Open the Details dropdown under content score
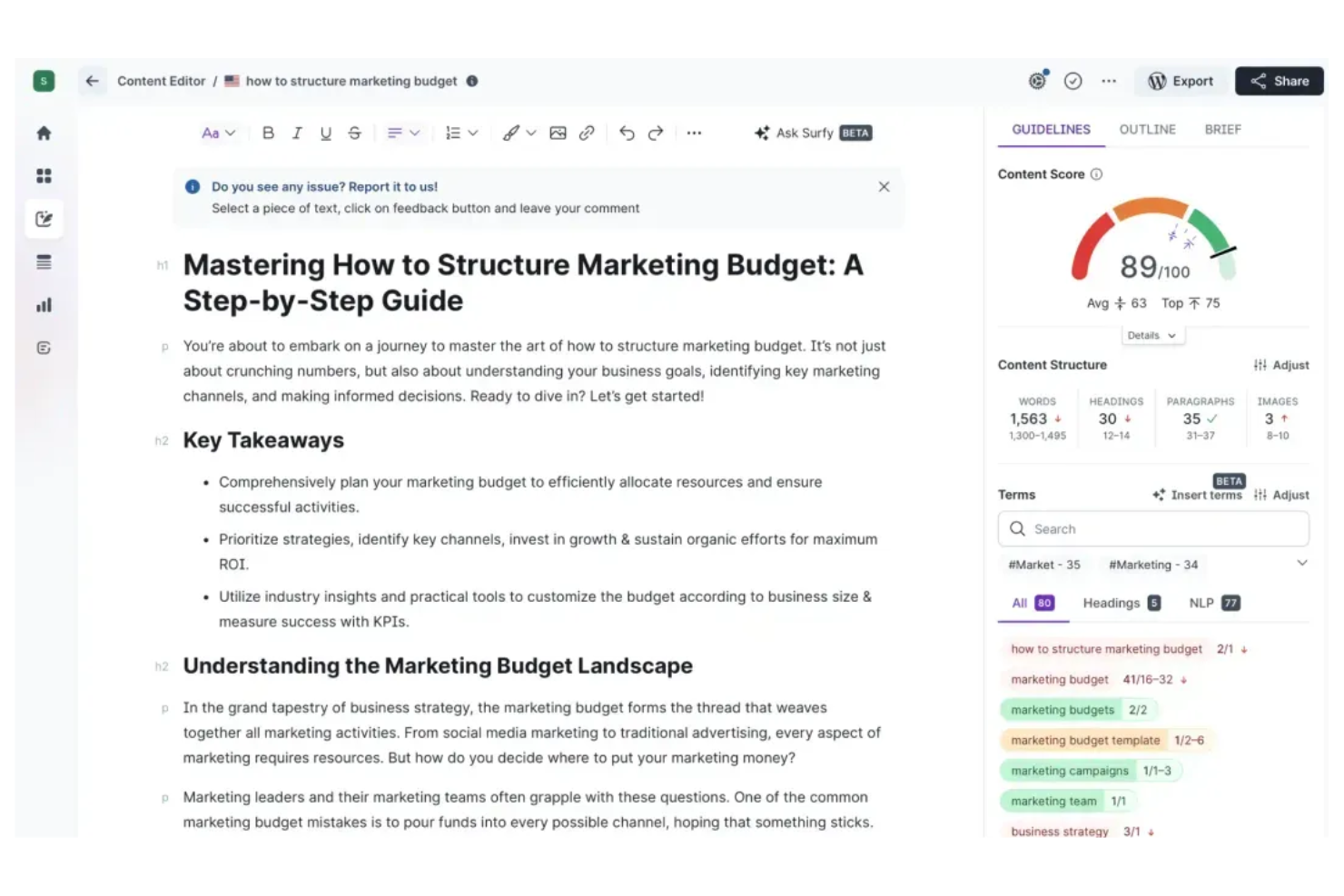This screenshot has width=1344, height=896. (x=1152, y=335)
